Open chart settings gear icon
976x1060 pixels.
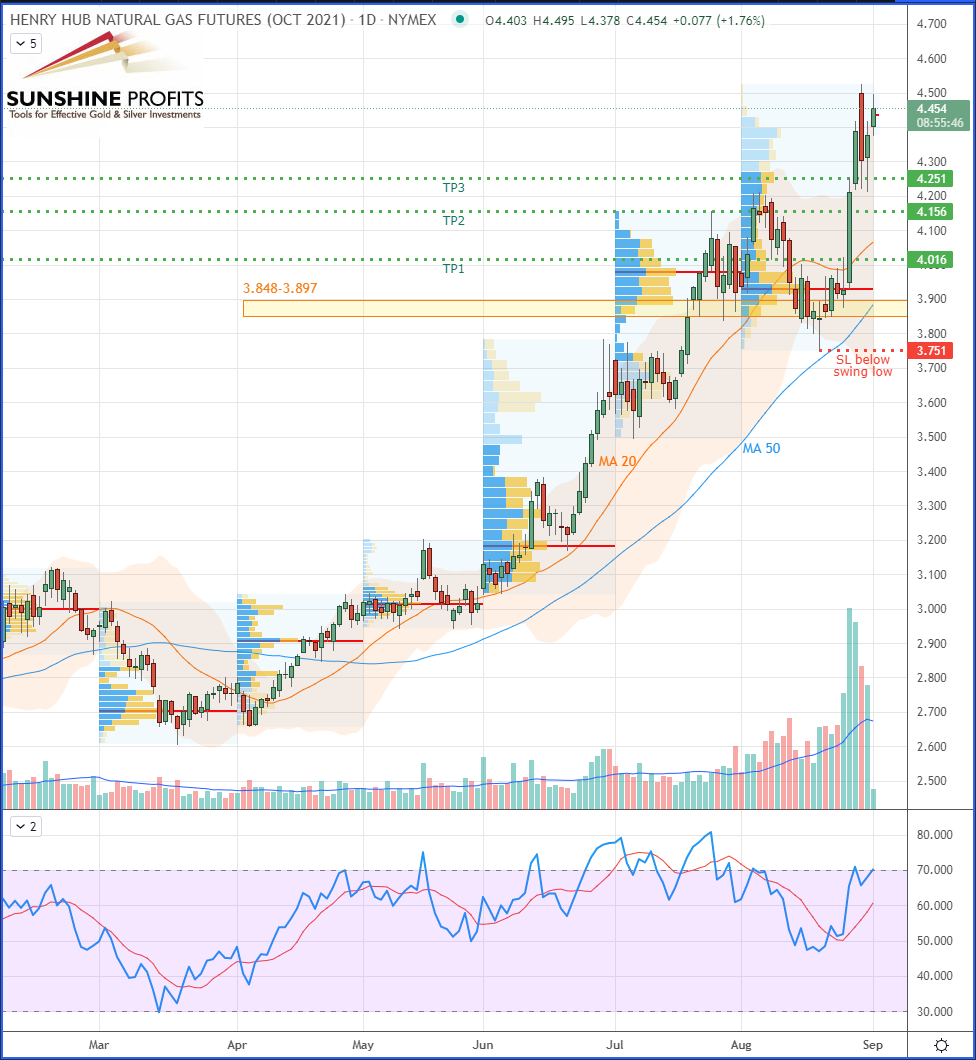941,1045
